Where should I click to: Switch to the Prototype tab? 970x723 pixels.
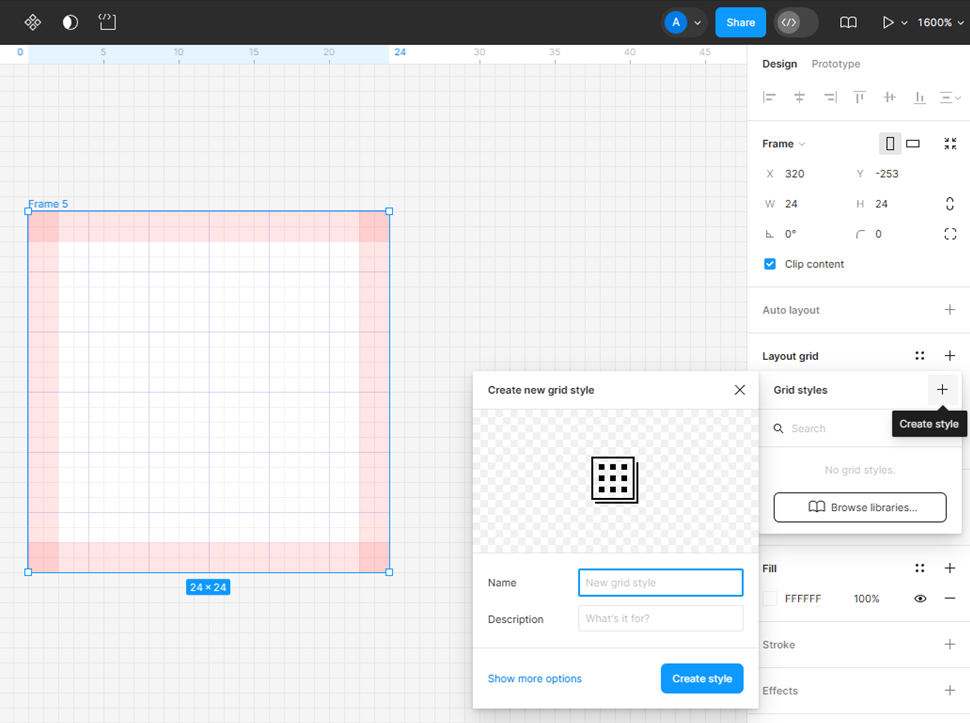click(x=836, y=64)
